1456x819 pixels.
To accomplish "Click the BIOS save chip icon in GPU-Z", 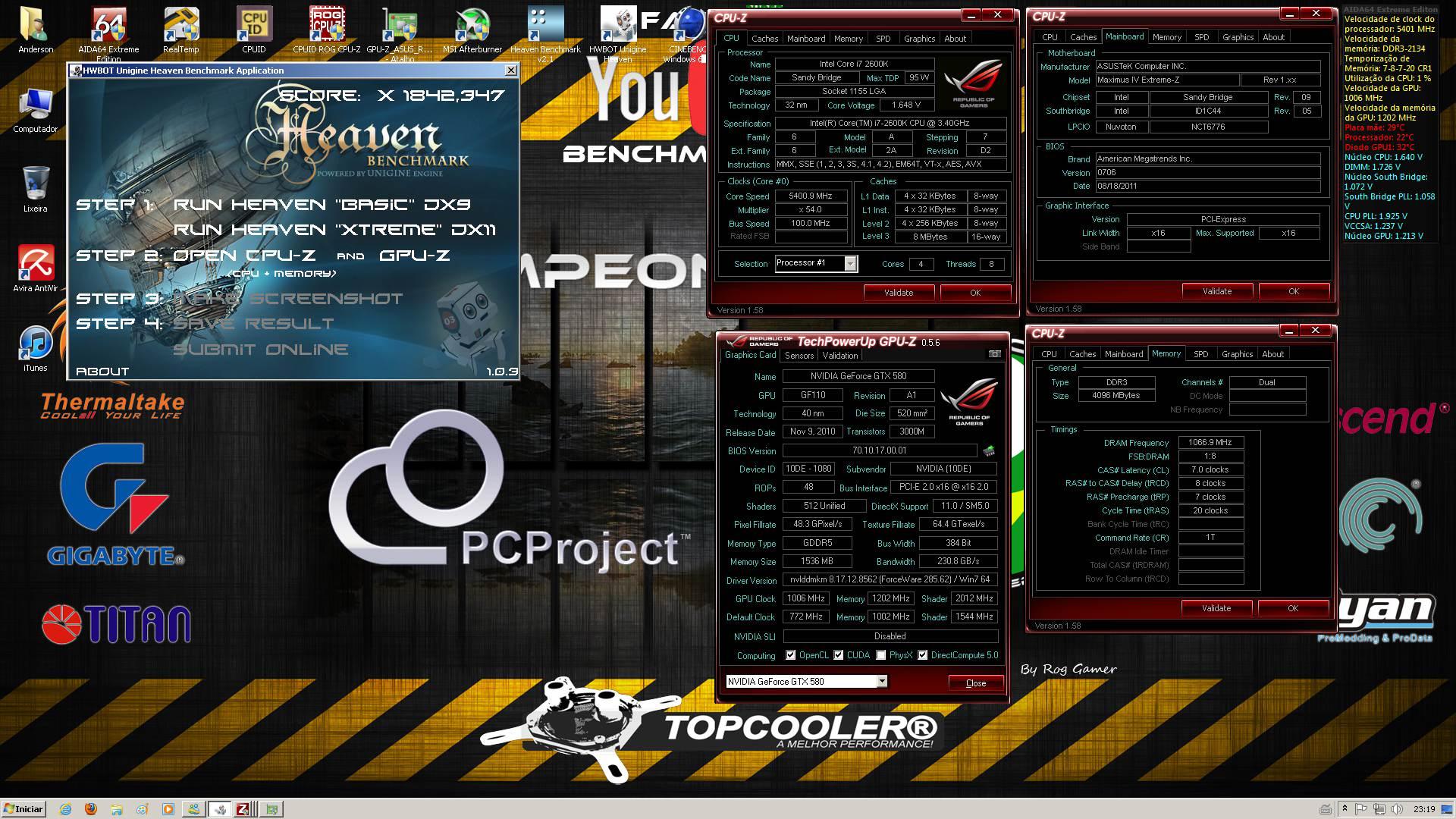I will pos(989,451).
